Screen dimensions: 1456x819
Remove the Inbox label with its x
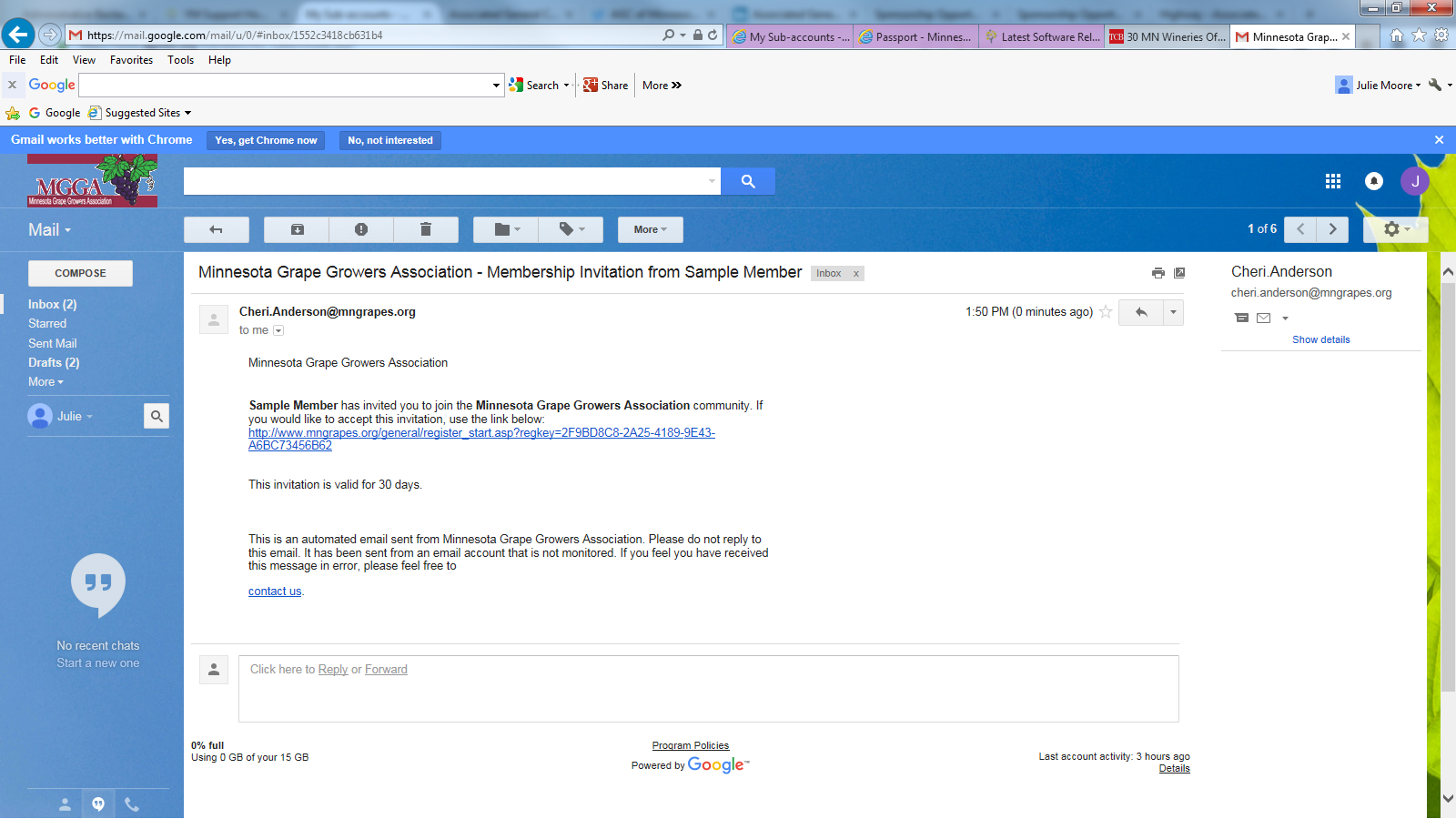855,274
